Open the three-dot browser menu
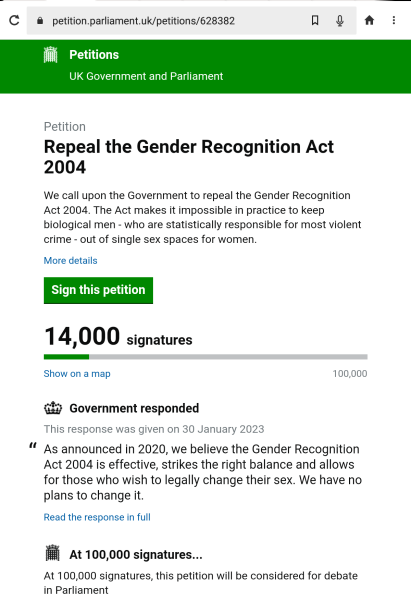Viewport: 411px width, 600px height. coord(394,20)
